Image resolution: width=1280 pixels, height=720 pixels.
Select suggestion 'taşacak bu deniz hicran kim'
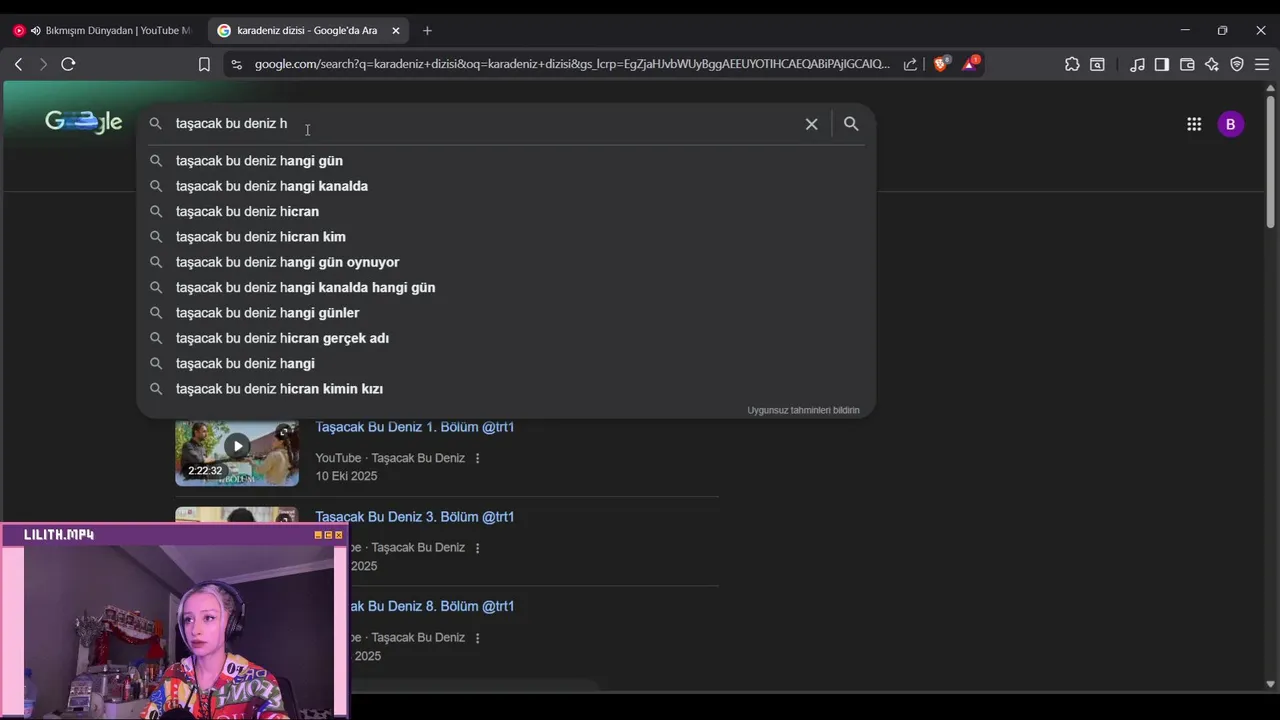click(505, 237)
